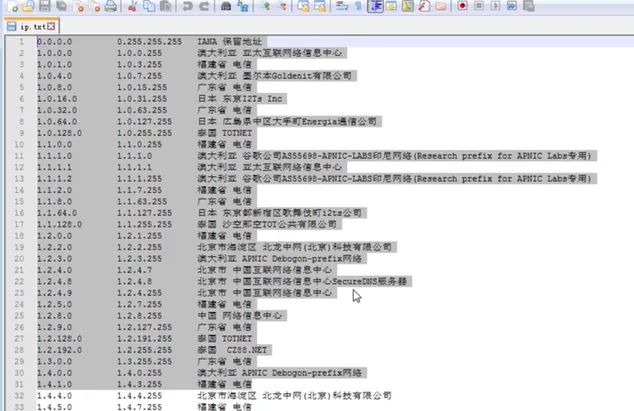Open Folder as Workspace icon
Viewport: 634px width, 411px height.
point(441,6)
